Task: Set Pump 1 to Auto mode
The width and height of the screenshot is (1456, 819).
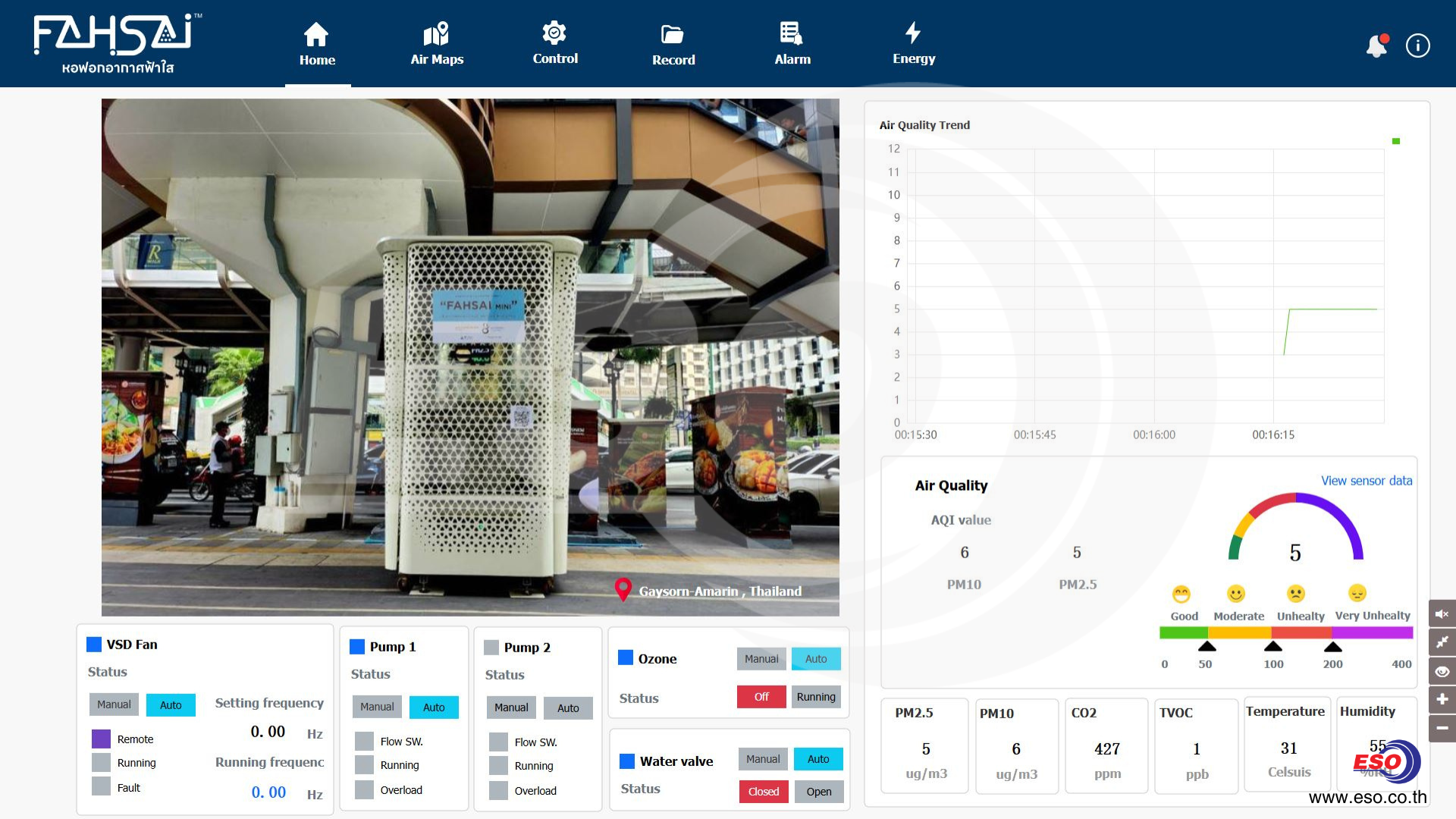Action: (x=434, y=707)
